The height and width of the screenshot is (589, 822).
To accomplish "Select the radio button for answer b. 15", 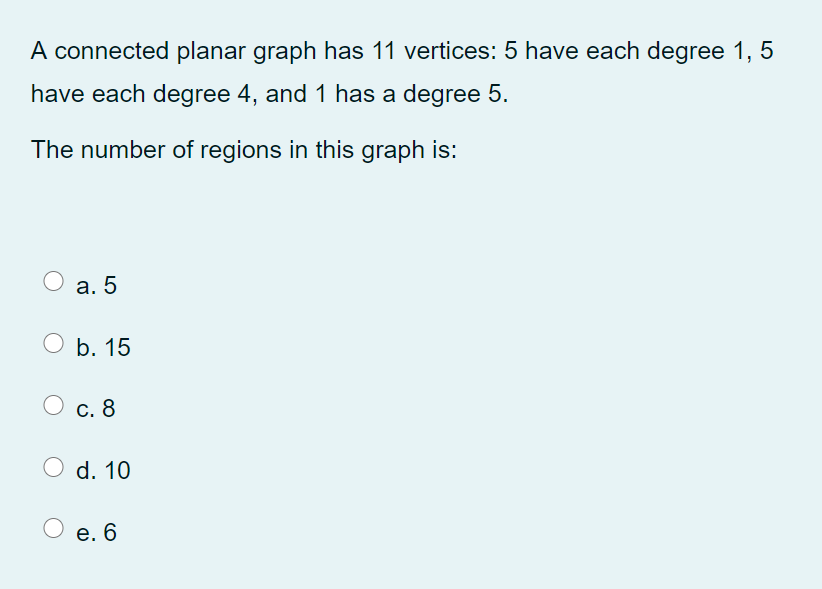I will click(52, 342).
